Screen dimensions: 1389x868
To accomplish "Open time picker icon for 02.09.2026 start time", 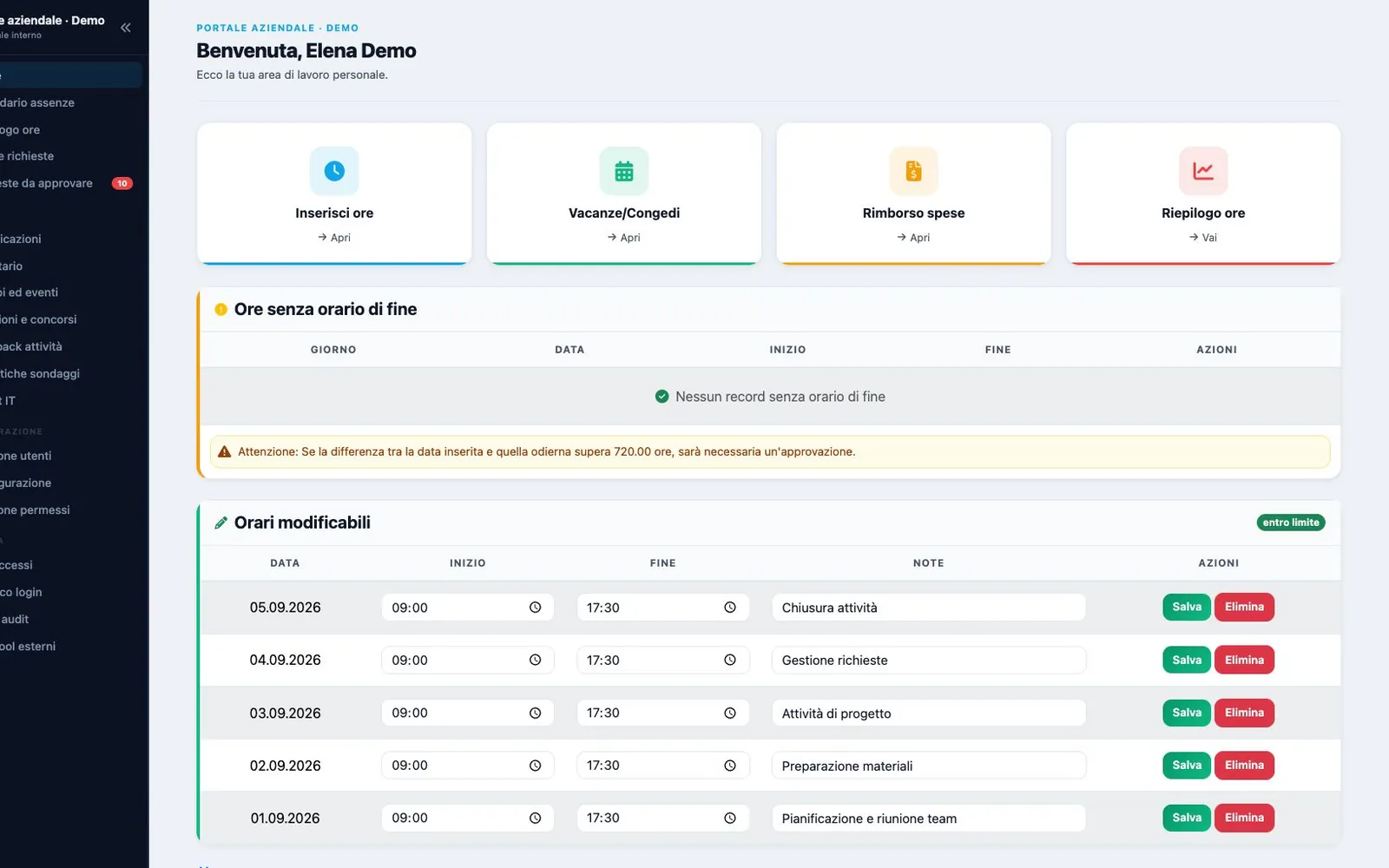I will point(536,766).
